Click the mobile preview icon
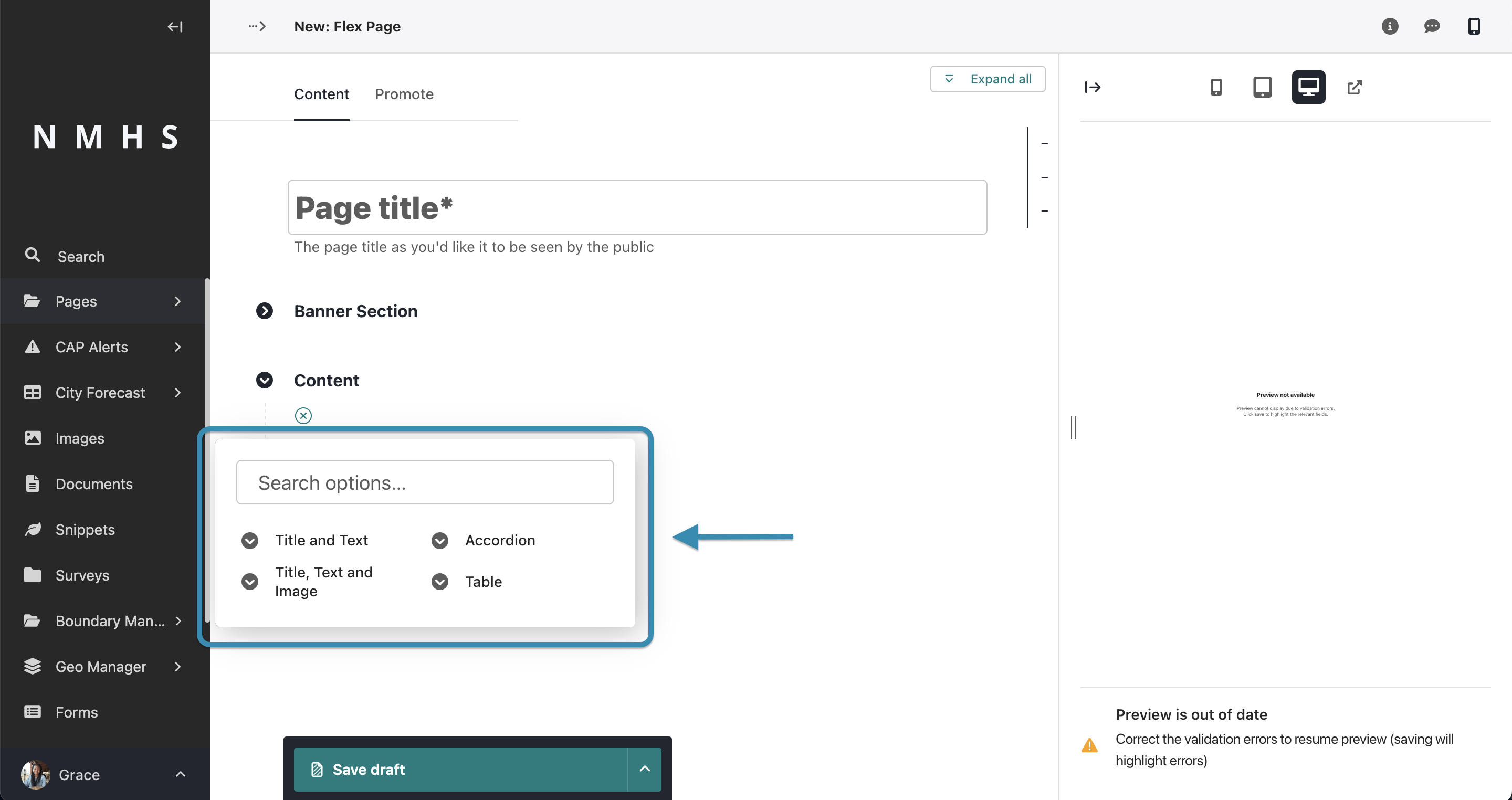Image resolution: width=1512 pixels, height=800 pixels. (1215, 87)
